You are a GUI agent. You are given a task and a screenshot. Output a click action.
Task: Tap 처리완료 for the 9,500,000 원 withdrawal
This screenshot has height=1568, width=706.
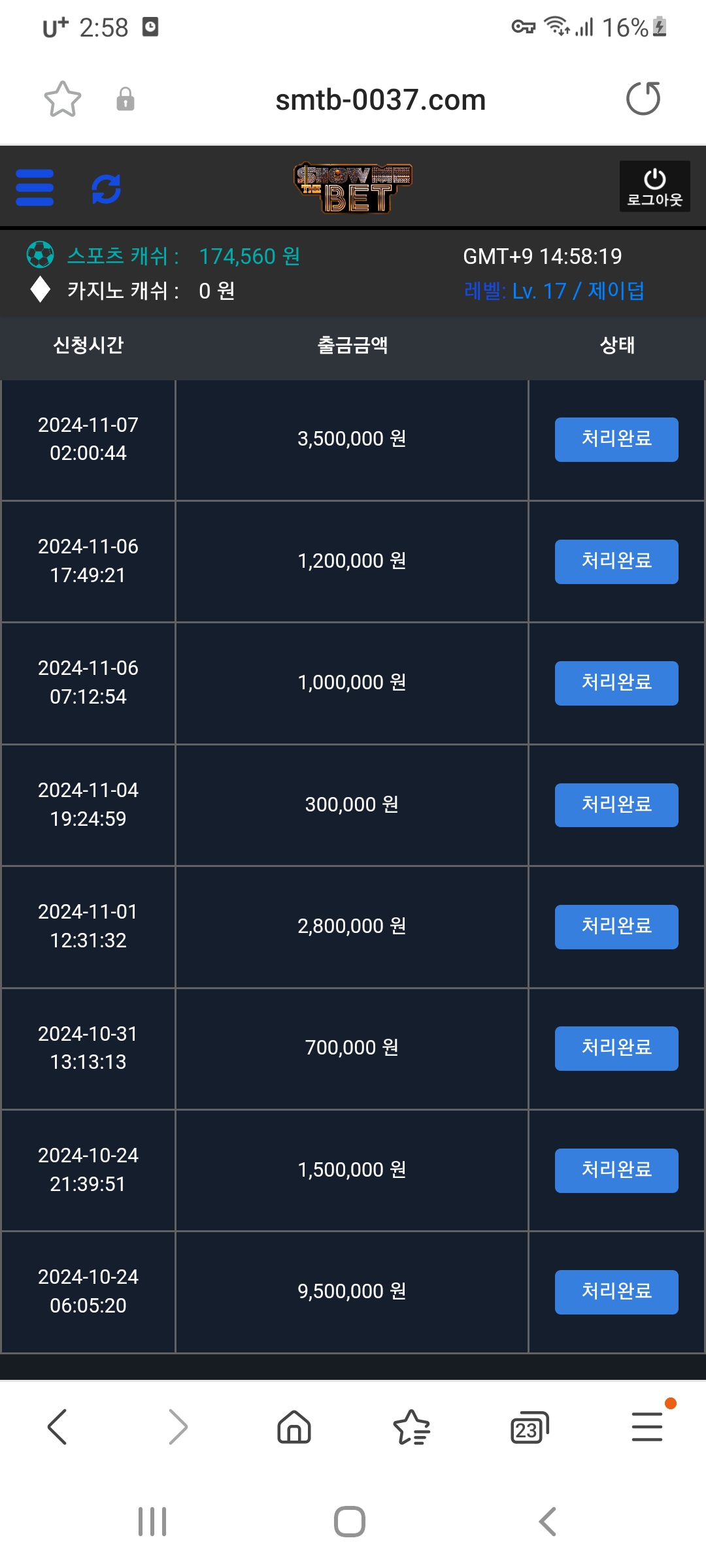616,1292
